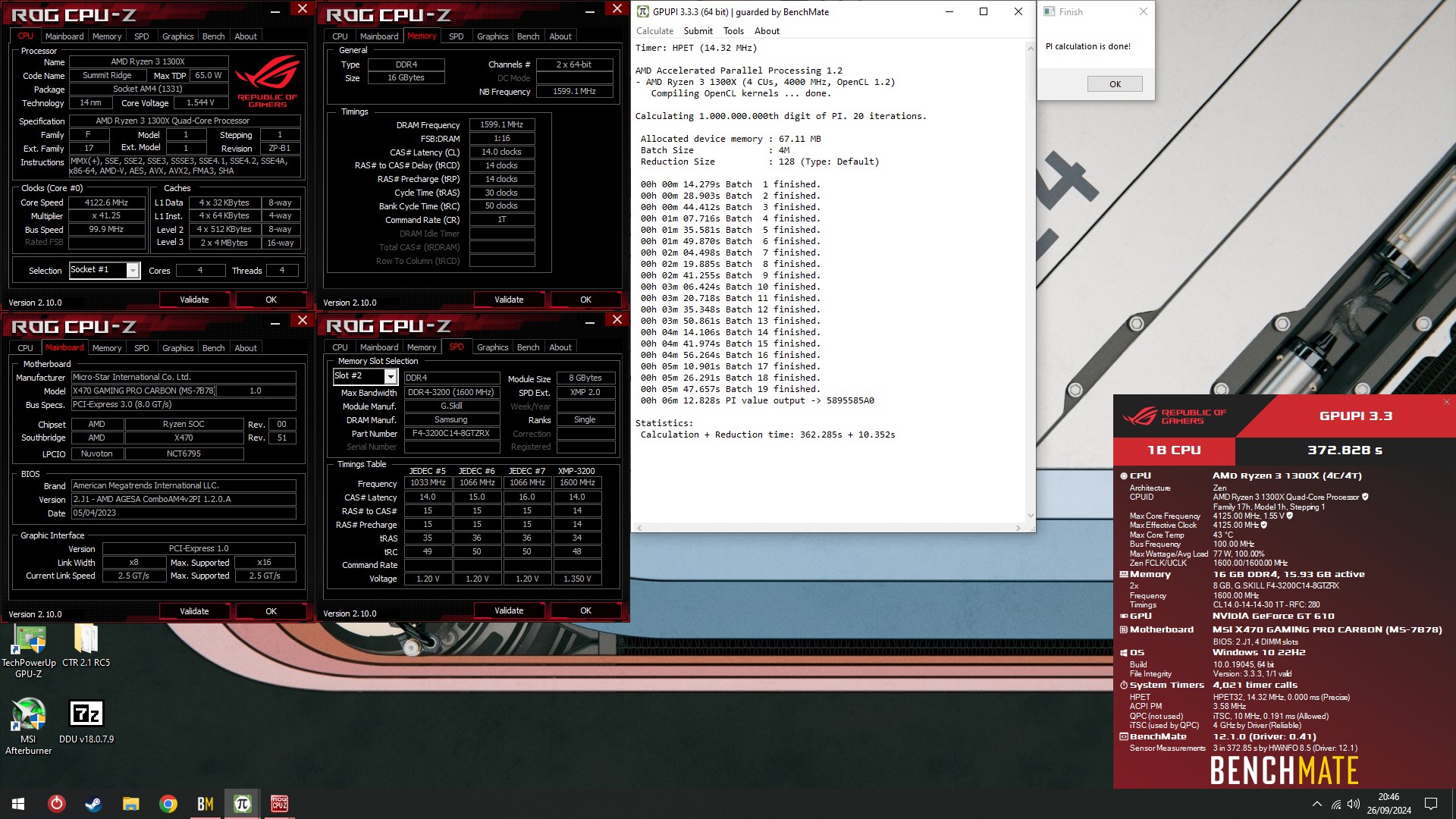Click OK in the Memory tab window
The width and height of the screenshot is (1456, 819).
[x=585, y=300]
